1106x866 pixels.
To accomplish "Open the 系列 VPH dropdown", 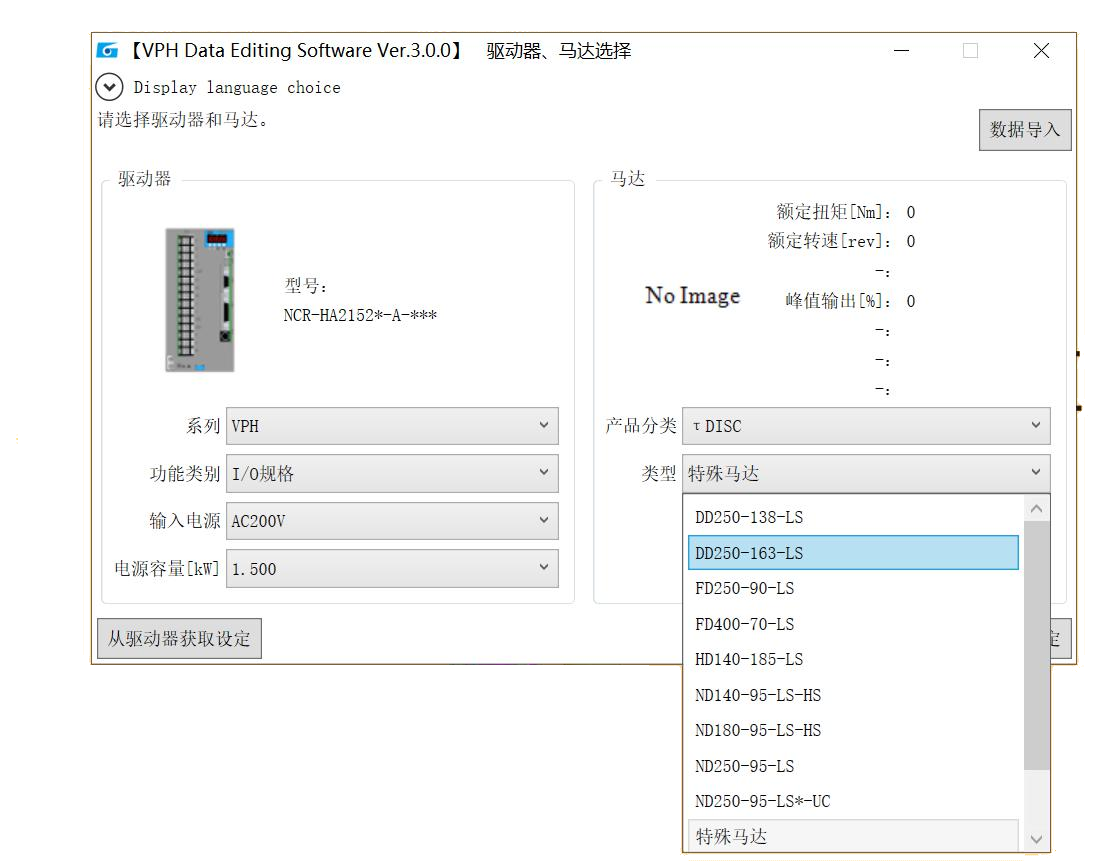I will [x=392, y=426].
